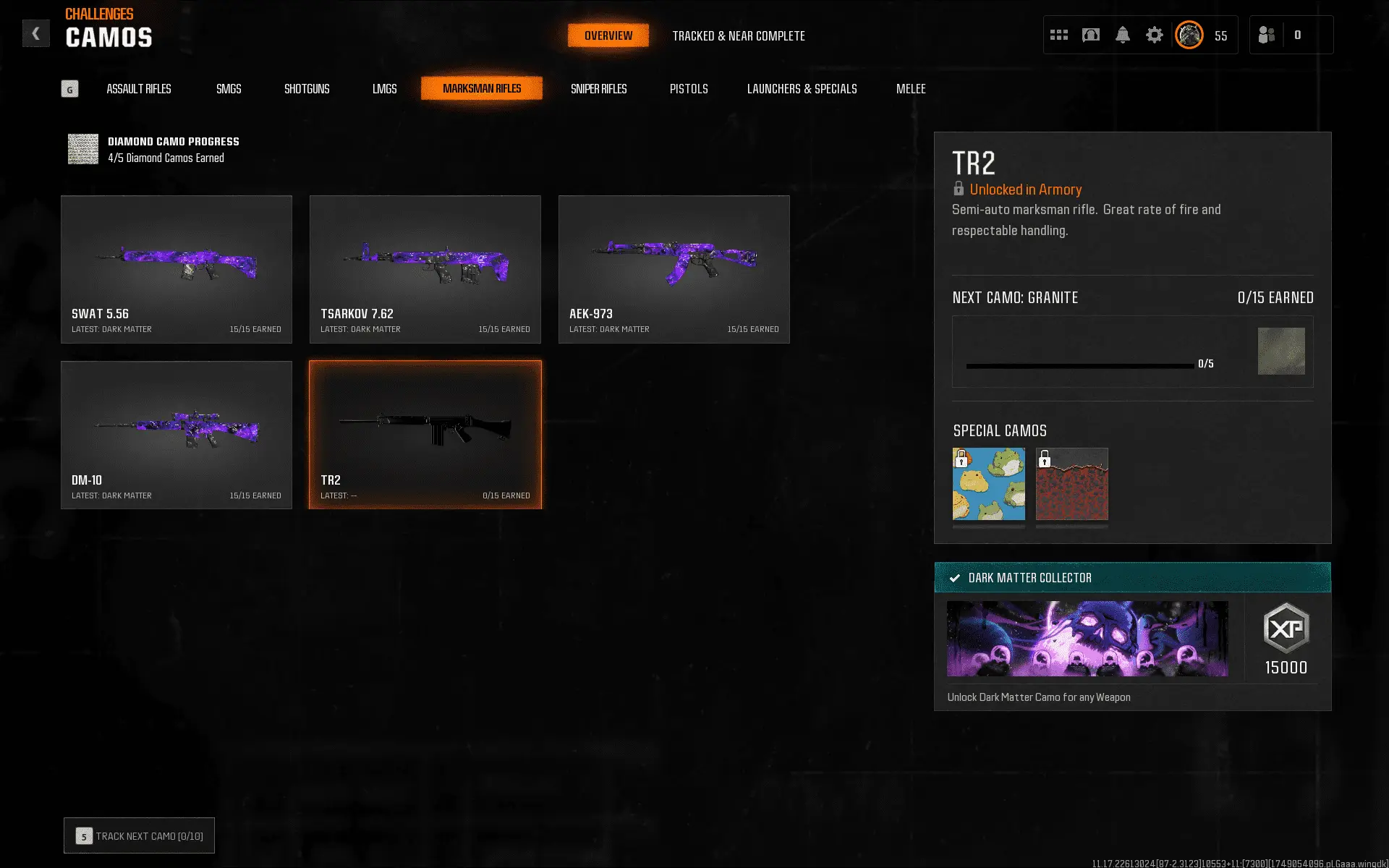Switch to Sniper Rifles tab

pyautogui.click(x=598, y=89)
